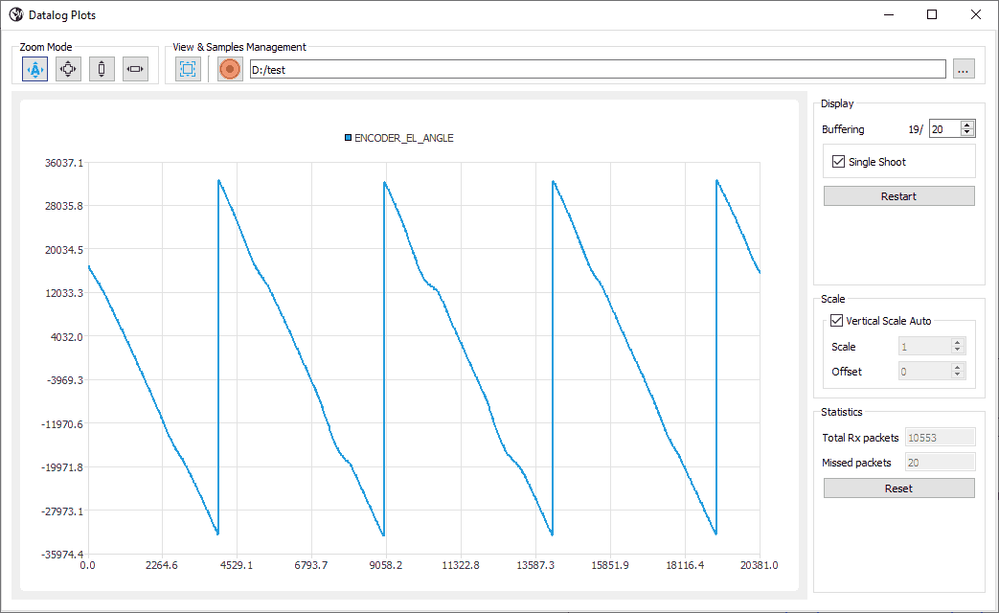The image size is (999, 613).
Task: Toggle the Single Shoot checkbox
Action: tap(838, 162)
